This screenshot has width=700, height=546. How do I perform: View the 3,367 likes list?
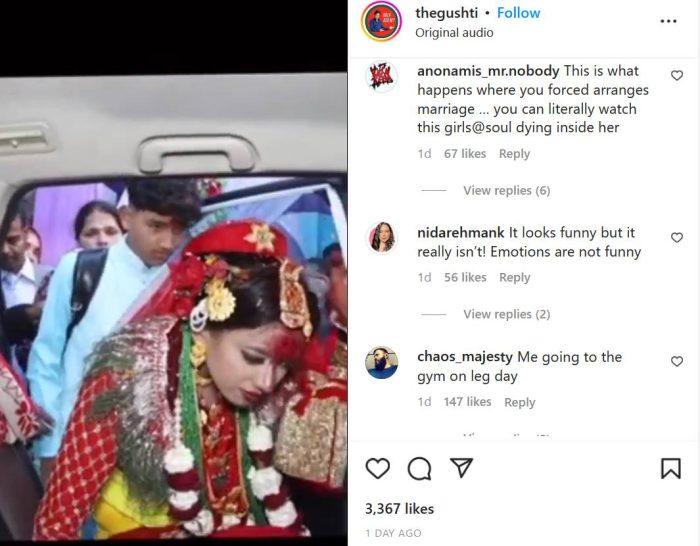coord(400,509)
